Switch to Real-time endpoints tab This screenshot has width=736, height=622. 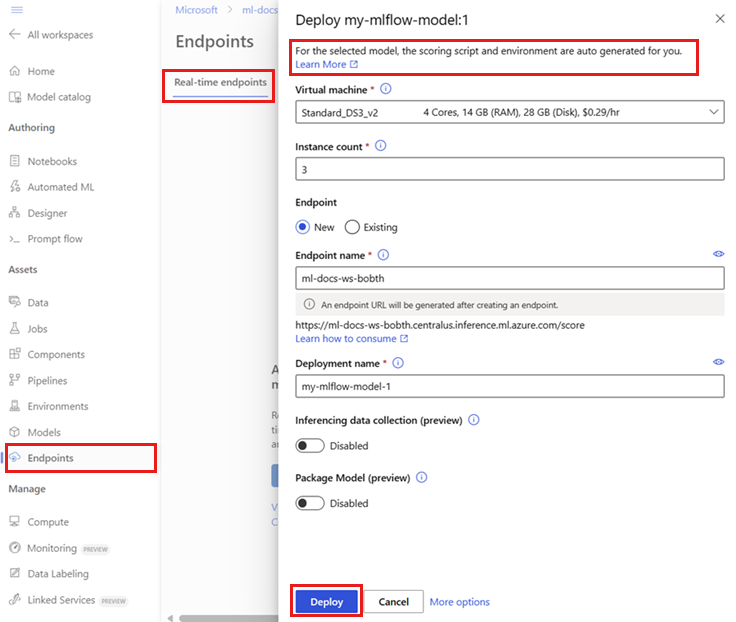point(220,83)
